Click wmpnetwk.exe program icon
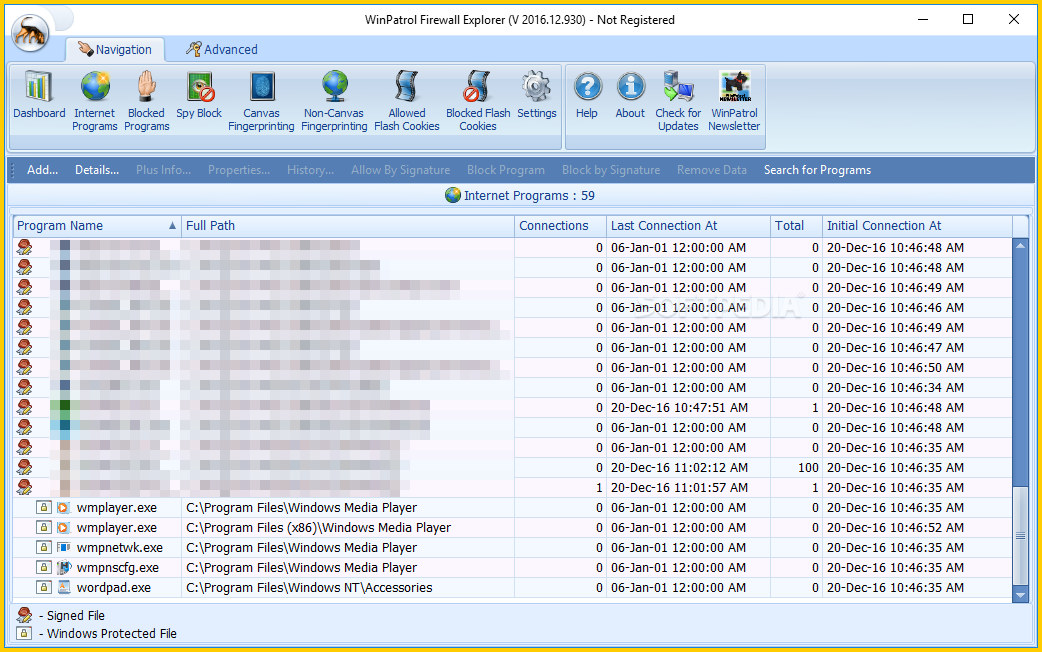 (63, 548)
